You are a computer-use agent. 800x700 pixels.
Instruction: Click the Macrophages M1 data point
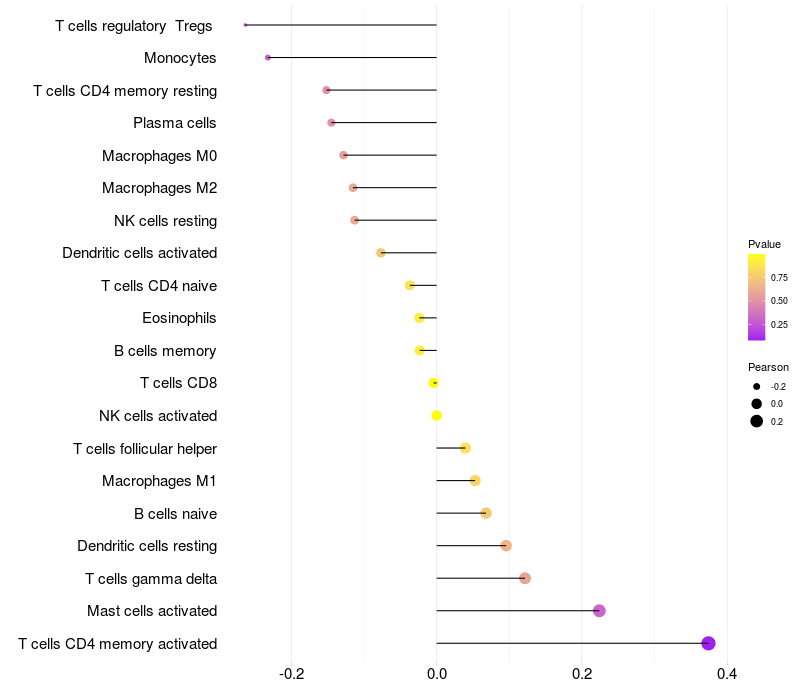475,481
